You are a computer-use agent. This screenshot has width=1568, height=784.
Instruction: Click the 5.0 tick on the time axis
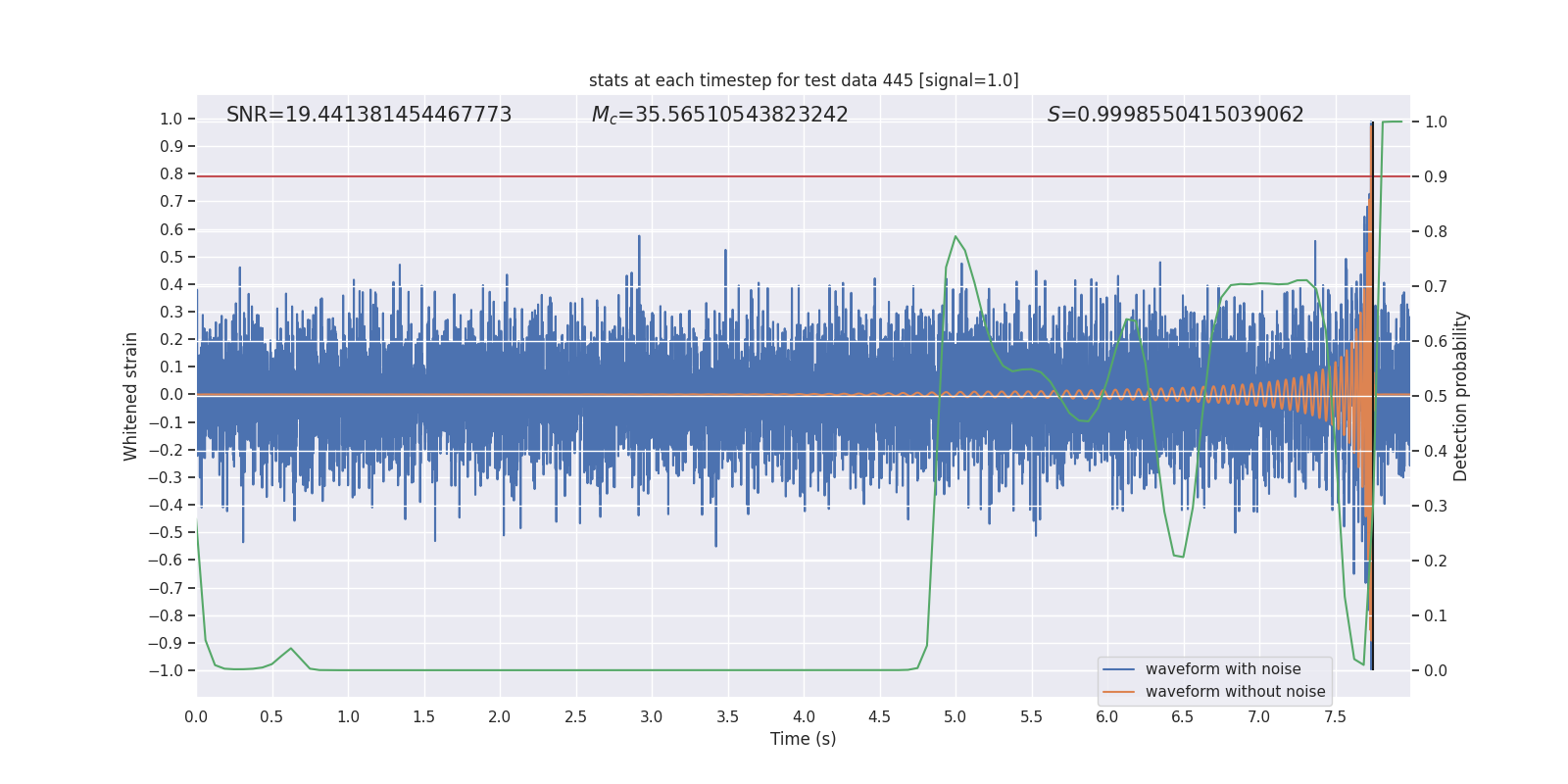(x=955, y=716)
